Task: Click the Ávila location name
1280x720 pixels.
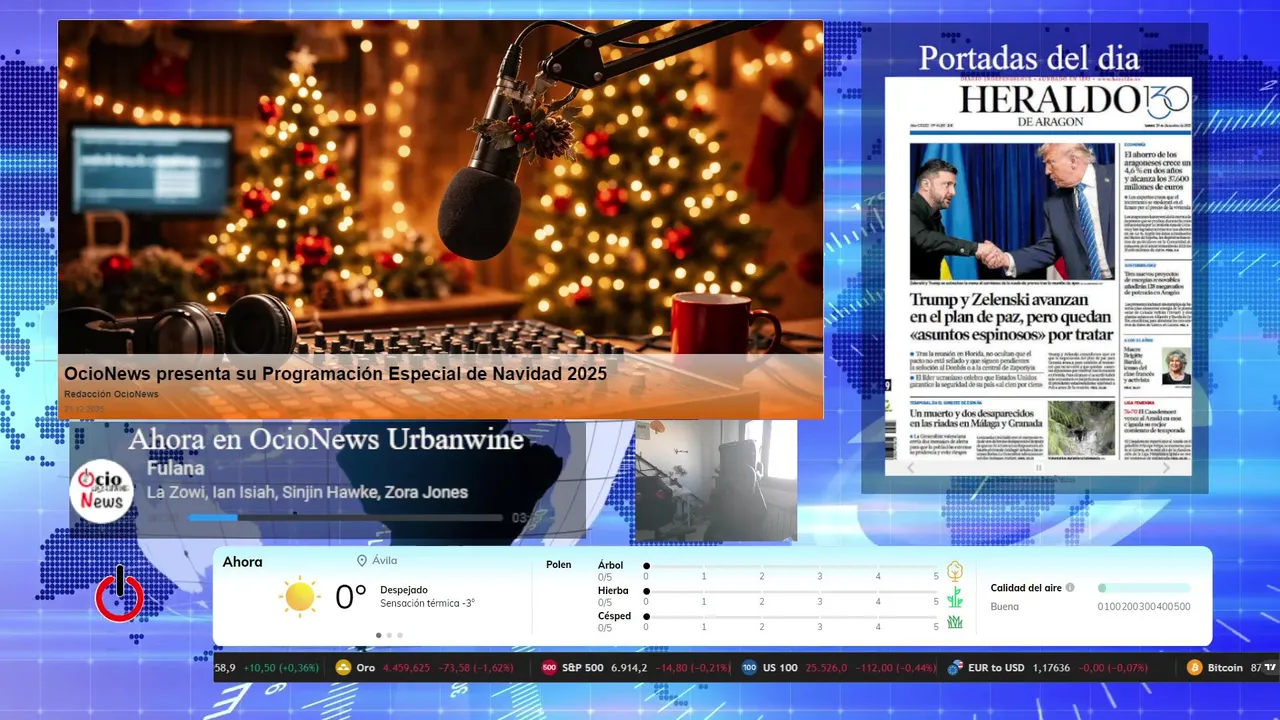Action: 384,561
